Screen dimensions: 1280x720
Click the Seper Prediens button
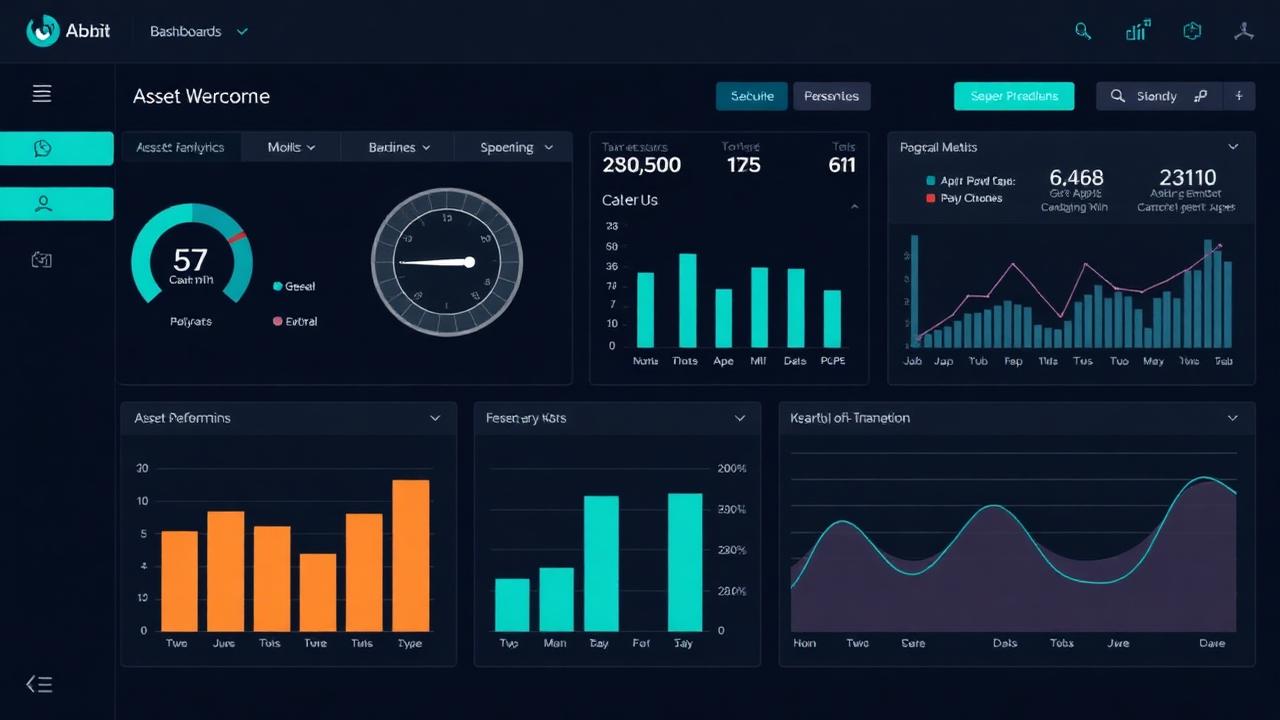pos(1014,96)
